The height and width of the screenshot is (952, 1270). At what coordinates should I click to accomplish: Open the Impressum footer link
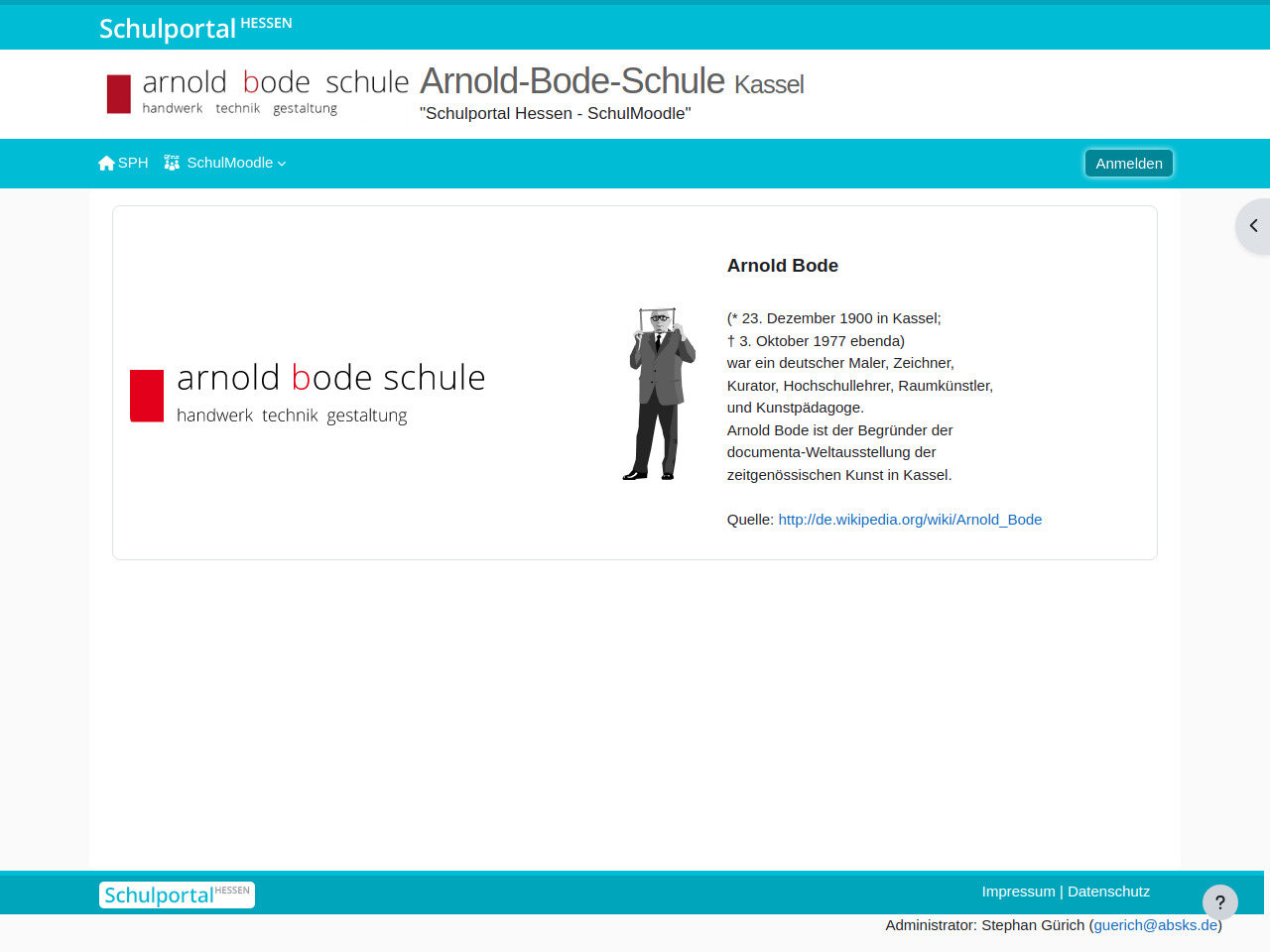click(1018, 892)
